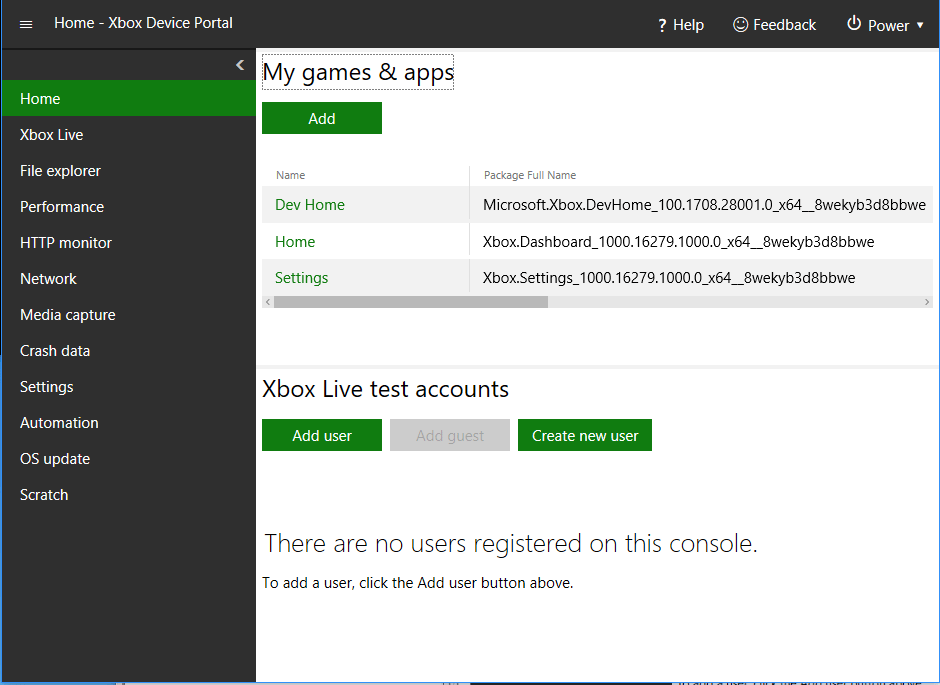Click Xbox Live test accounts heading
This screenshot has width=940, height=685.
[x=385, y=389]
